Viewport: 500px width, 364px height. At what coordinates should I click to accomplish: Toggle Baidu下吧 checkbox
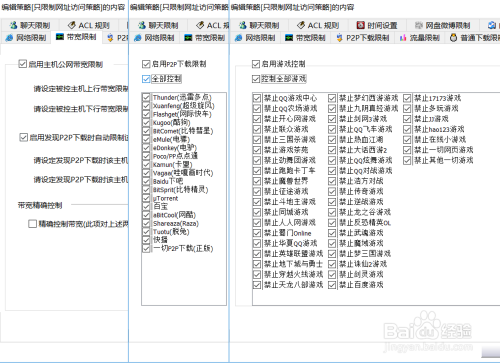pos(146,181)
